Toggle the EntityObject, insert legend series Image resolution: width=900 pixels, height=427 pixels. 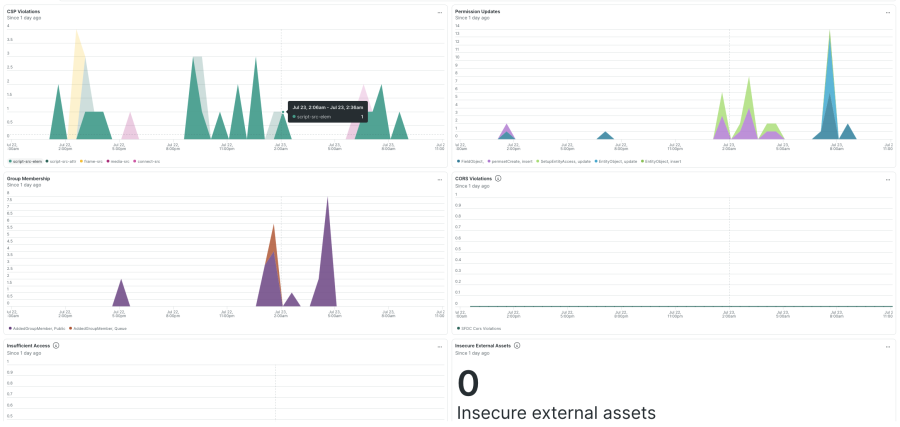661,161
